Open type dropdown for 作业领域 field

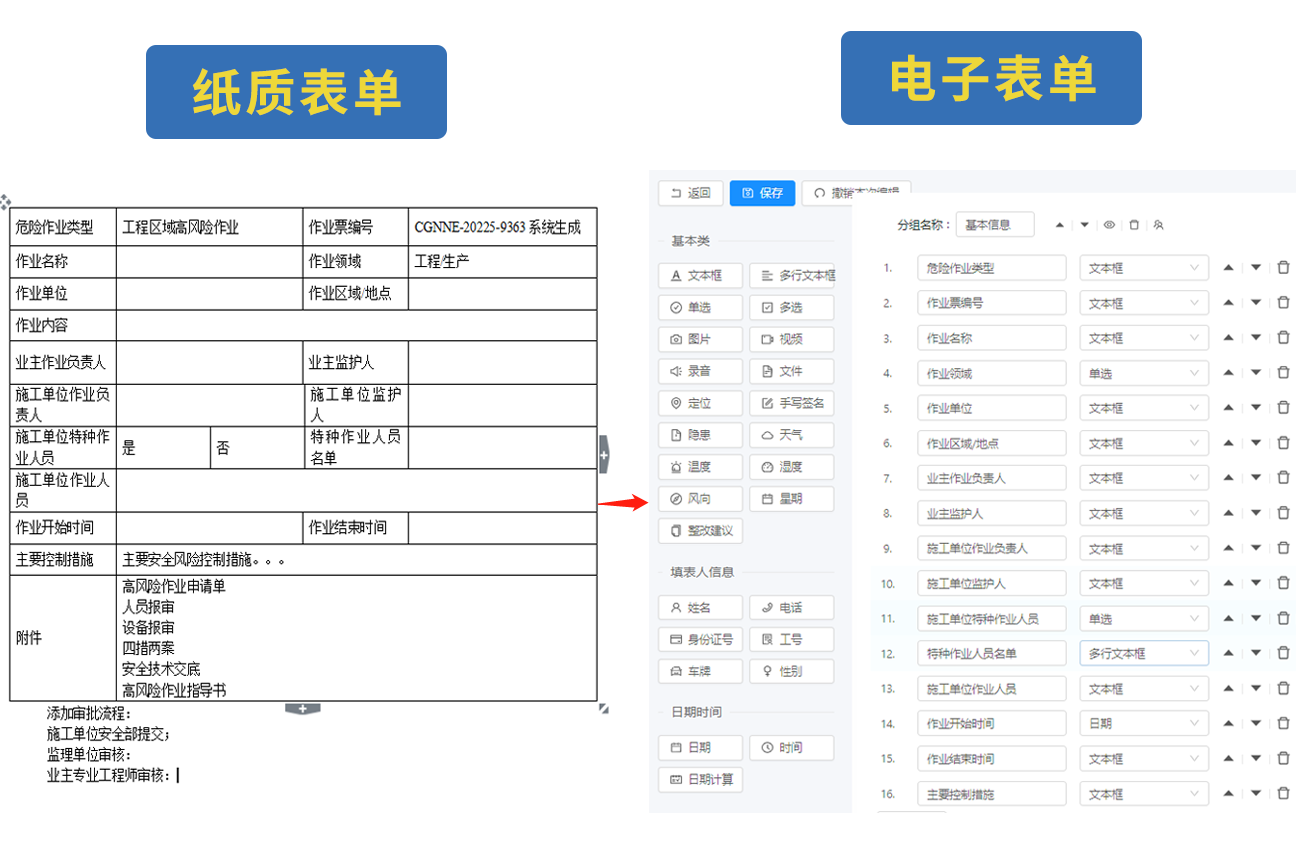click(x=1143, y=373)
